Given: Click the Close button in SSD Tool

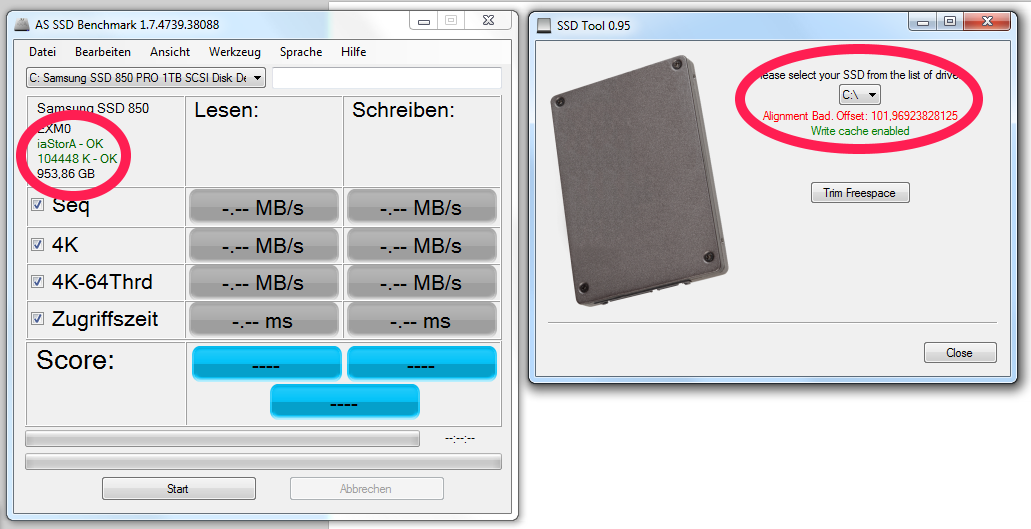Looking at the screenshot, I should 960,353.
